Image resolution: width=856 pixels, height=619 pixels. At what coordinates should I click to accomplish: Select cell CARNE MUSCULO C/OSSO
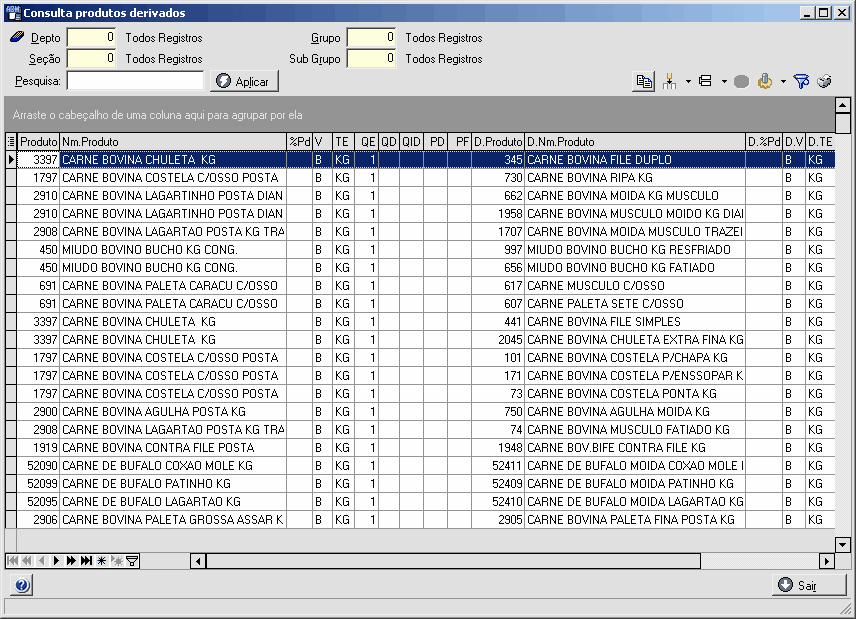pyautogui.click(x=634, y=286)
